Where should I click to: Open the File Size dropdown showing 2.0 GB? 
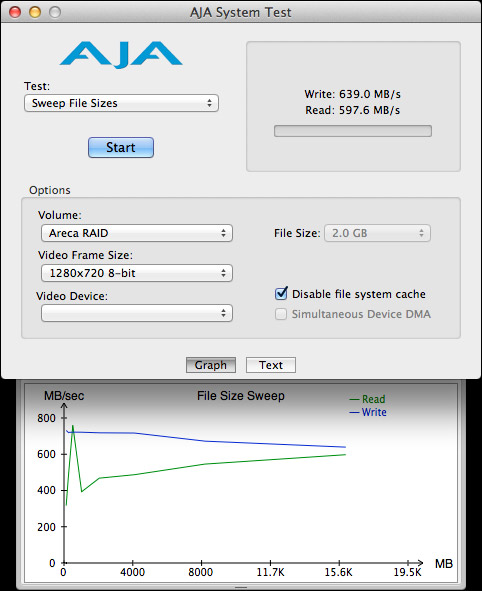tap(377, 233)
